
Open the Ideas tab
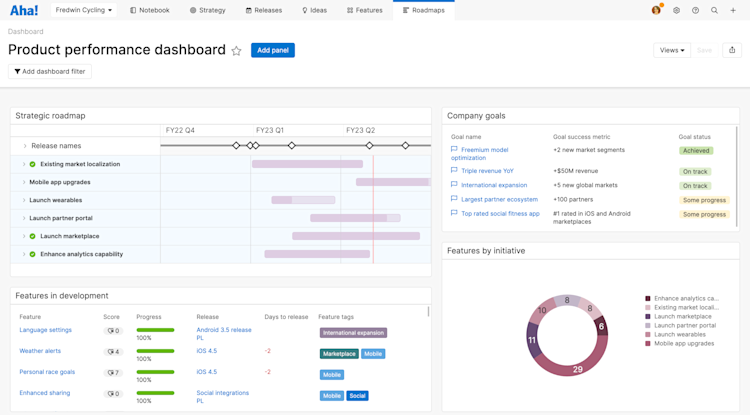(314, 10)
